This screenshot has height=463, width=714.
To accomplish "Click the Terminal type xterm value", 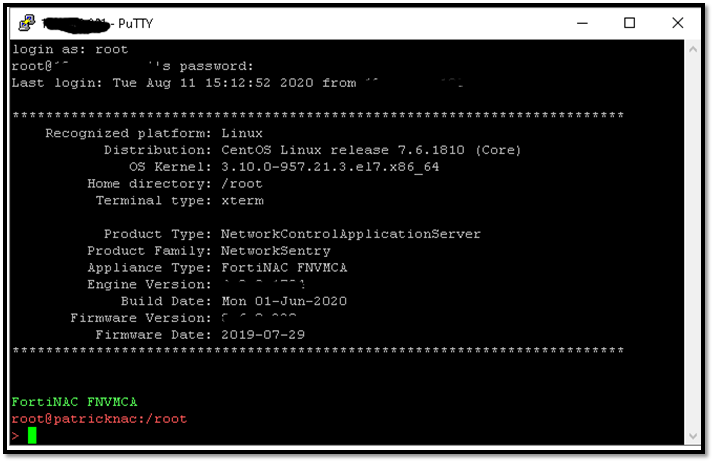I will click(x=241, y=201).
